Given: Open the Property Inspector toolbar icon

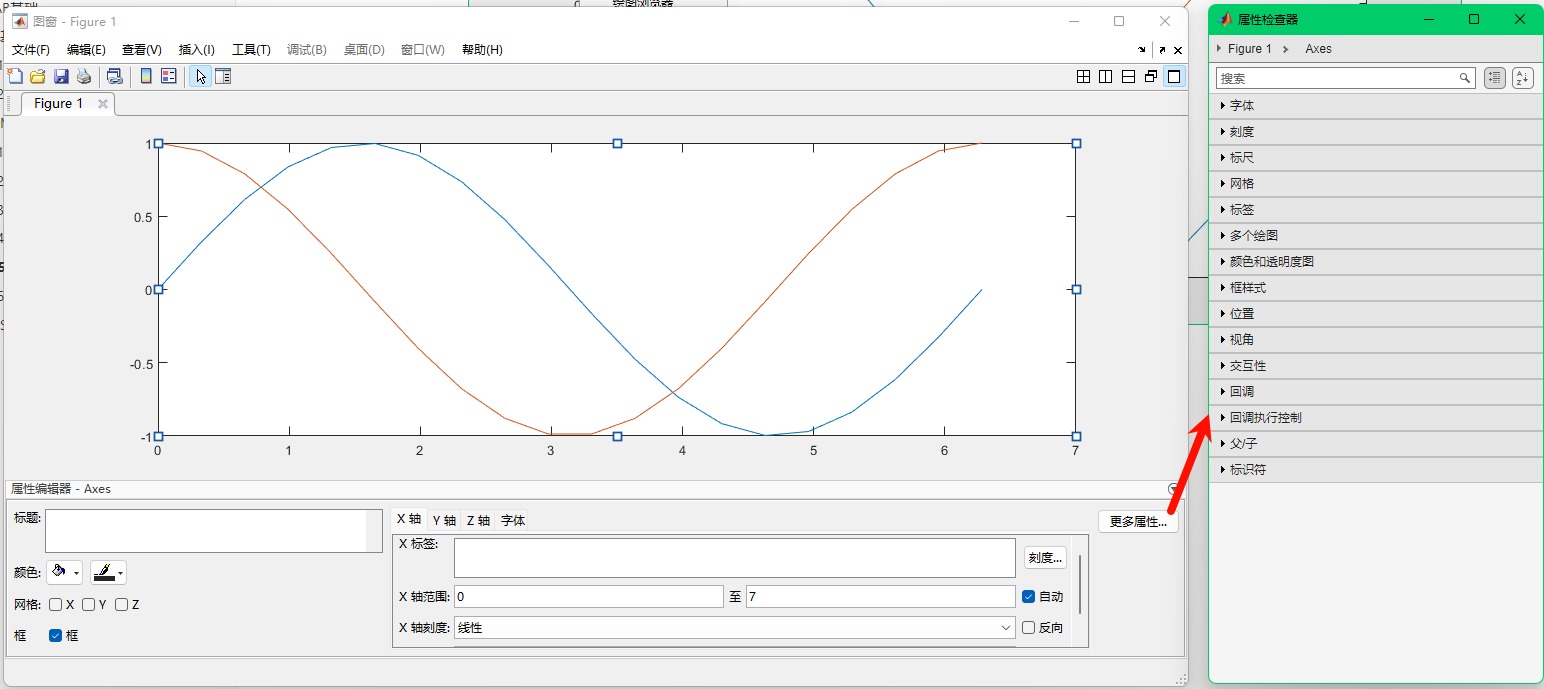Looking at the screenshot, I should coord(223,76).
